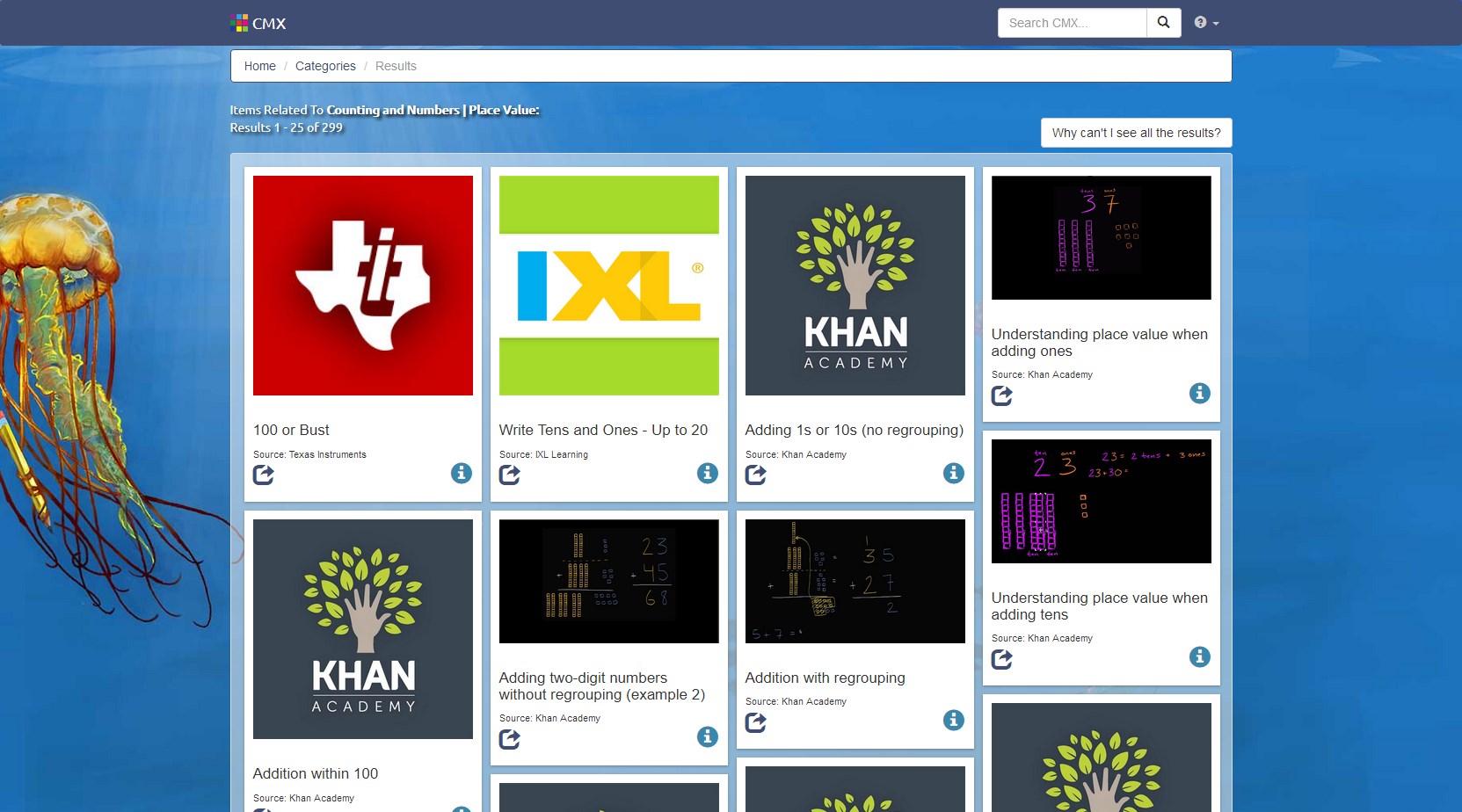Show info for 'Write Tens and Ones'
Viewport: 1462px width, 812px height.
click(x=708, y=473)
